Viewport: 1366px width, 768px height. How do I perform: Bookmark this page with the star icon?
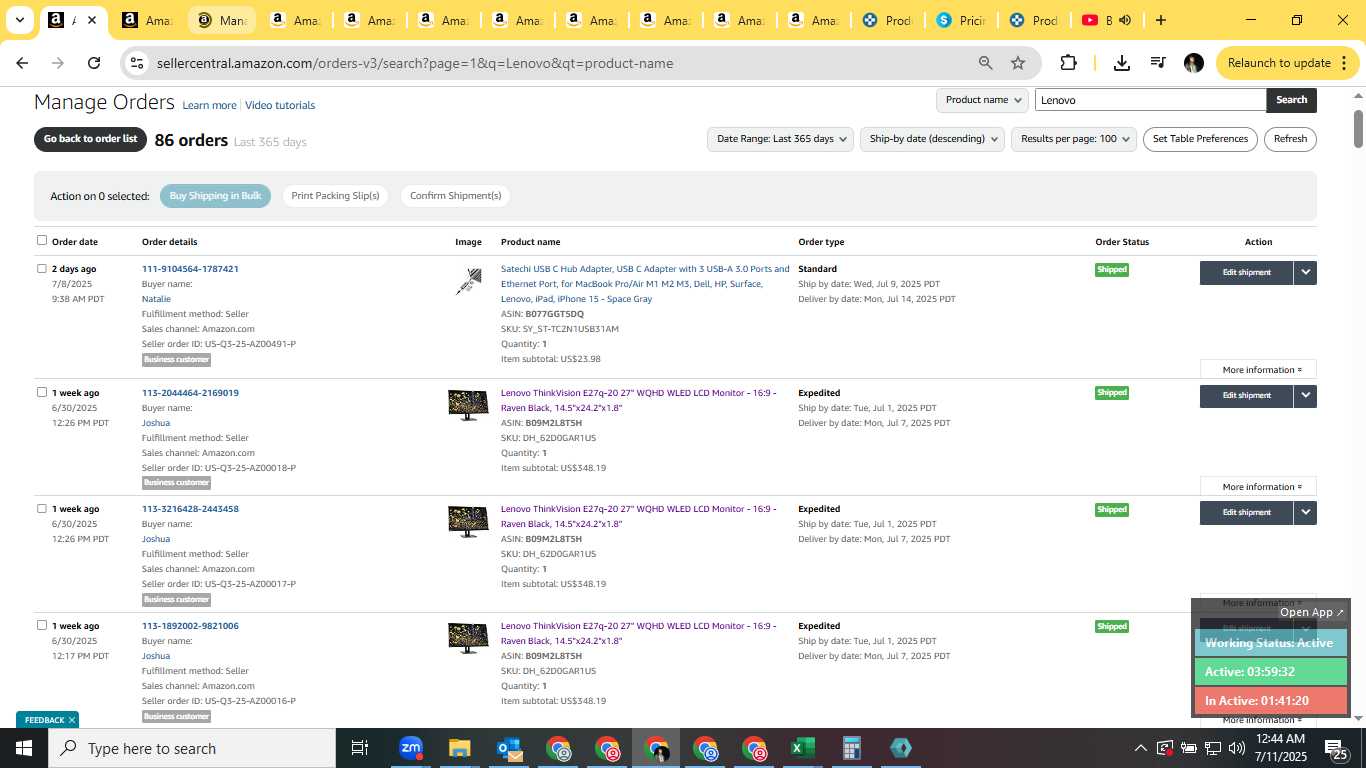pyautogui.click(x=1018, y=63)
